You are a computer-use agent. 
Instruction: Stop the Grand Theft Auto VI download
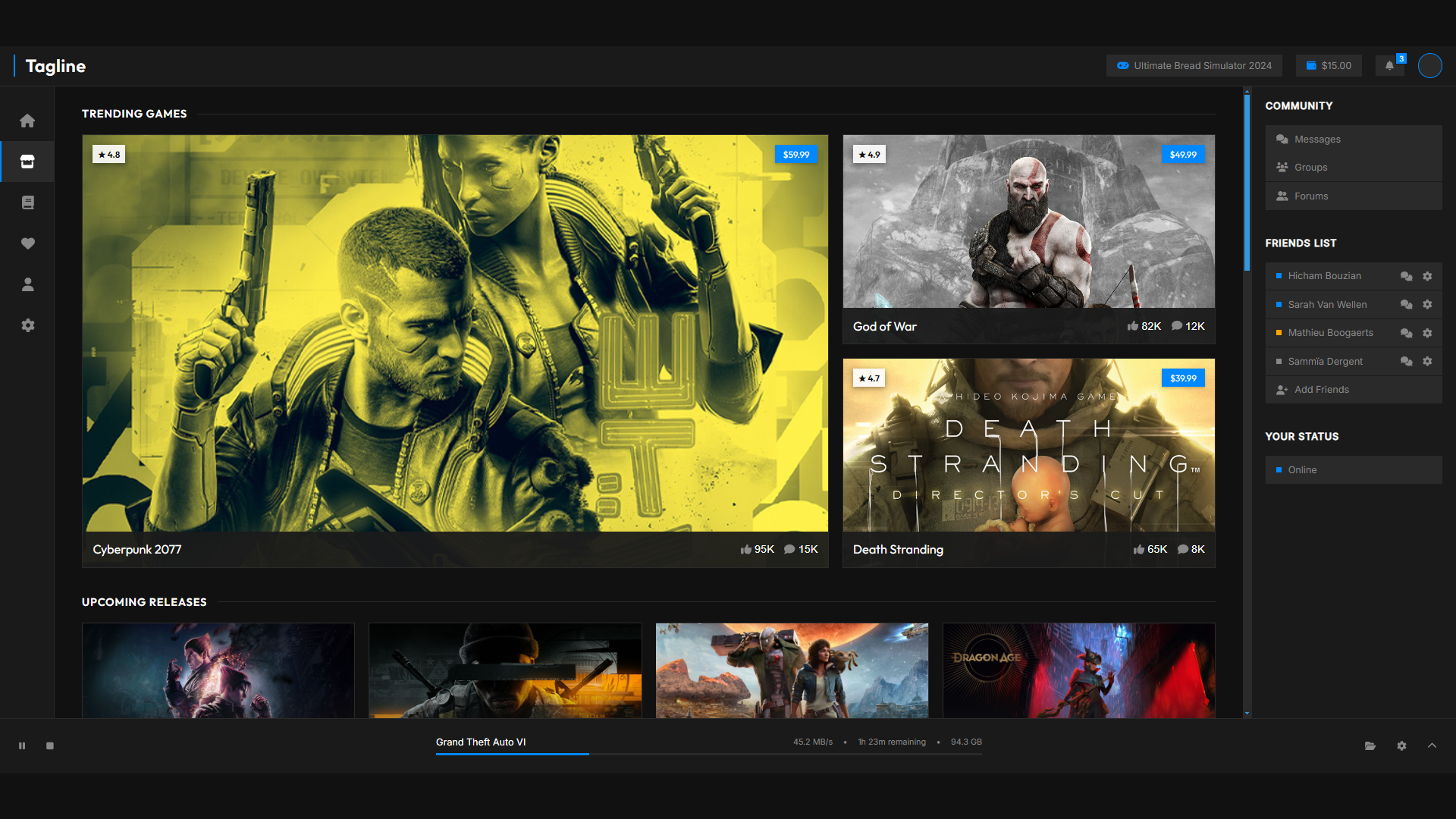(50, 745)
